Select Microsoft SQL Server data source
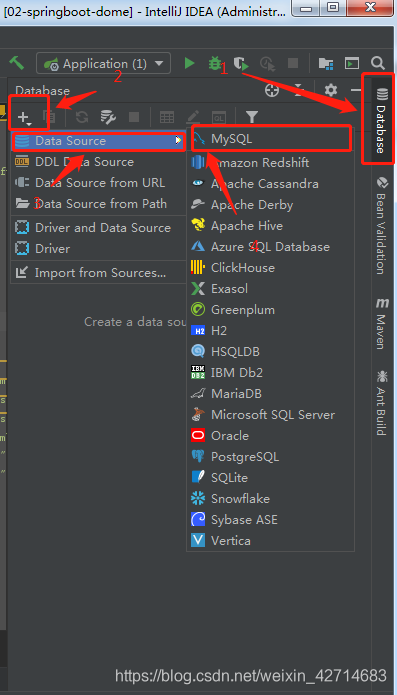 tap(271, 414)
